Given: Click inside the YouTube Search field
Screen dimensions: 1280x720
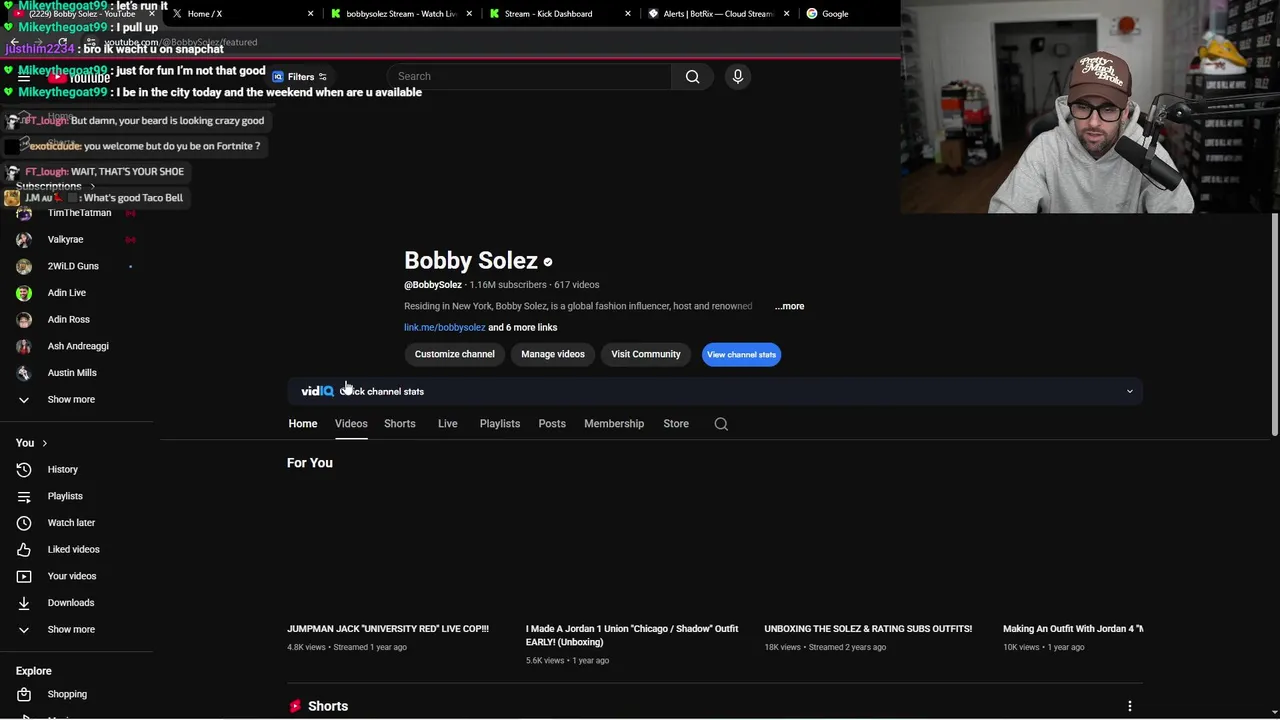Looking at the screenshot, I should [x=530, y=77].
